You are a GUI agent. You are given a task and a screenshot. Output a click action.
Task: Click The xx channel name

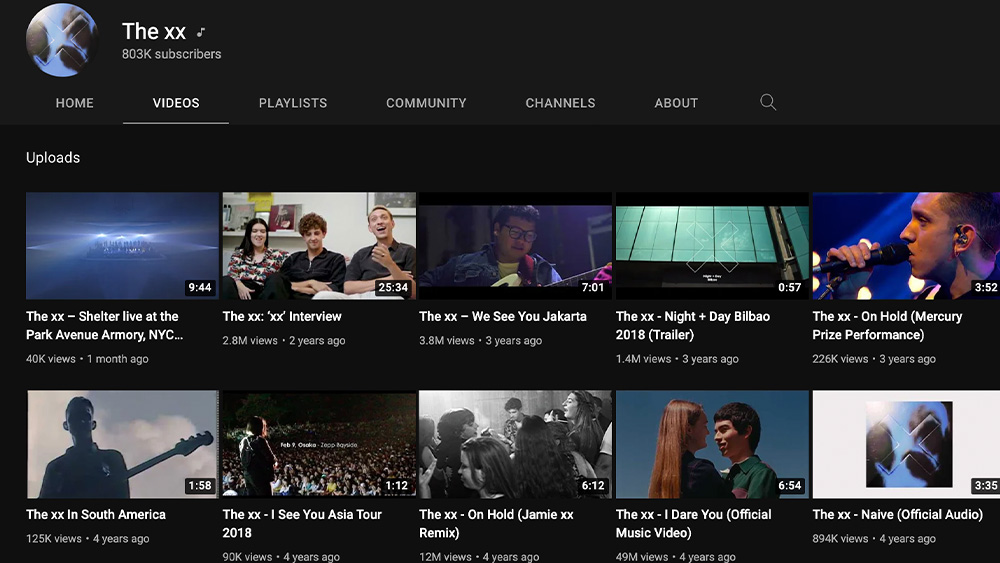point(154,31)
